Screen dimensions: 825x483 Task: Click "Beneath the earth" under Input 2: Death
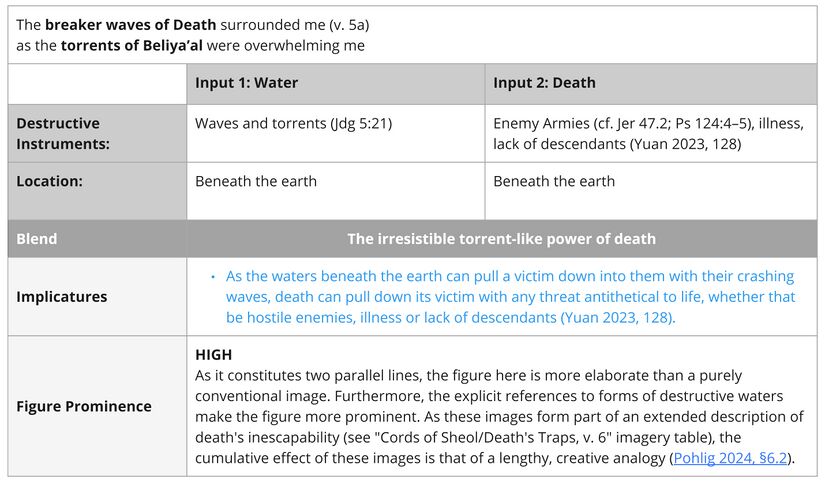554,181
